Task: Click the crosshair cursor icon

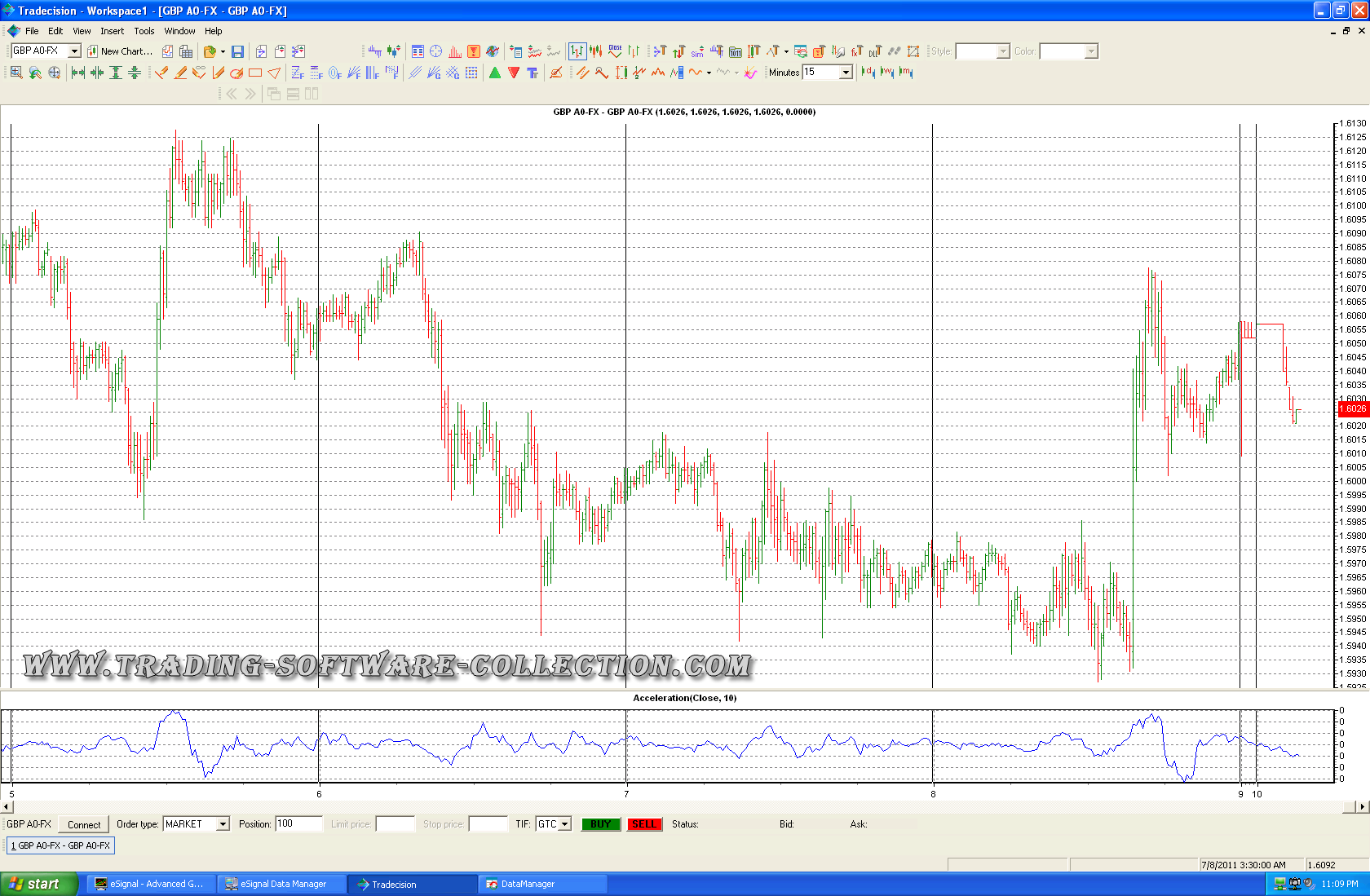Action: click(x=435, y=51)
